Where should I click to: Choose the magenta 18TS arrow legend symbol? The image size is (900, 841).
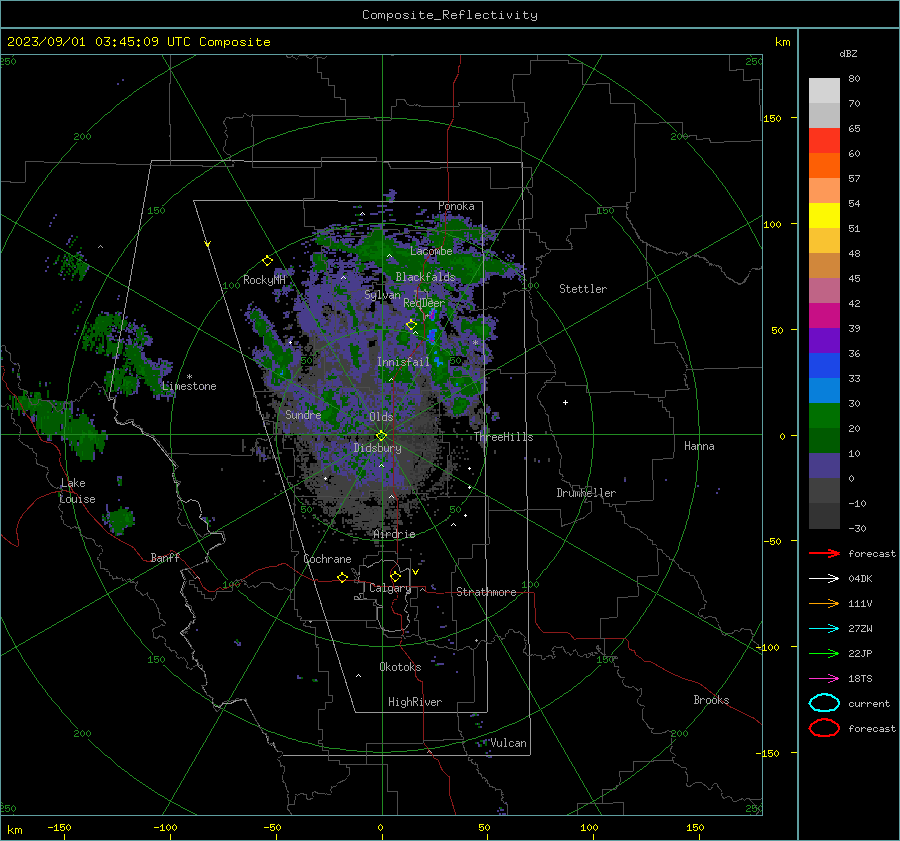click(x=824, y=679)
